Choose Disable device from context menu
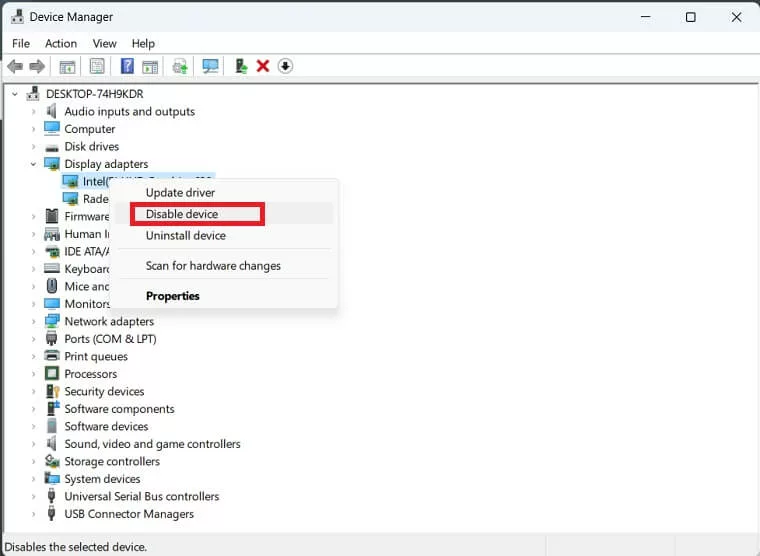 point(223,214)
